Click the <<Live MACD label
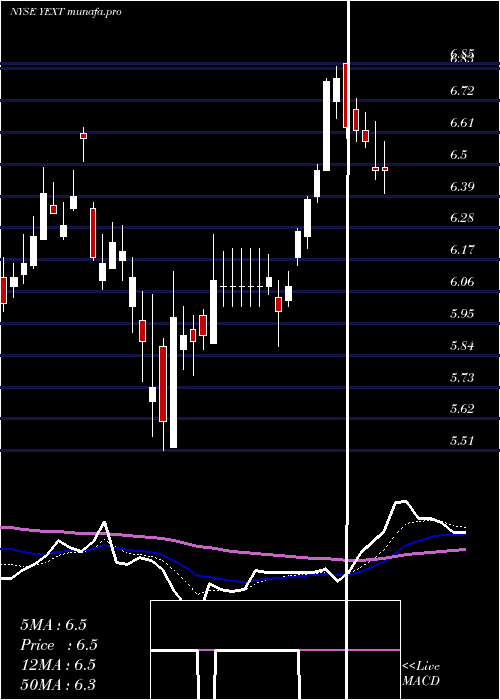 (x=421, y=673)
